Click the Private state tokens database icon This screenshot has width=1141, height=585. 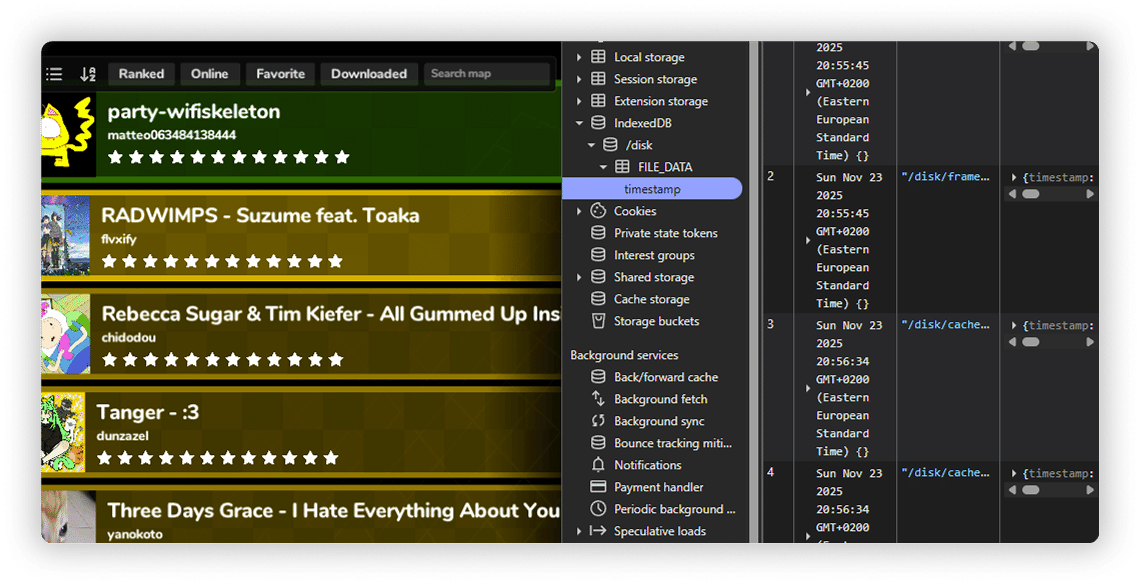[x=598, y=233]
